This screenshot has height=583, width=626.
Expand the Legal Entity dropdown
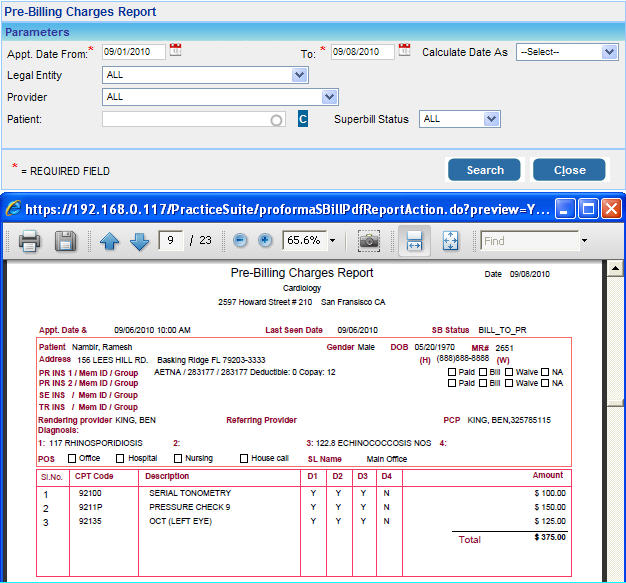coord(299,75)
